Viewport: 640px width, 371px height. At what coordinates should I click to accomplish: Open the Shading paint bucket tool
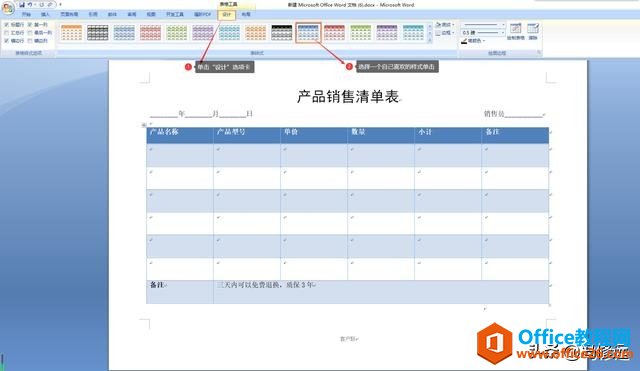(x=438, y=24)
